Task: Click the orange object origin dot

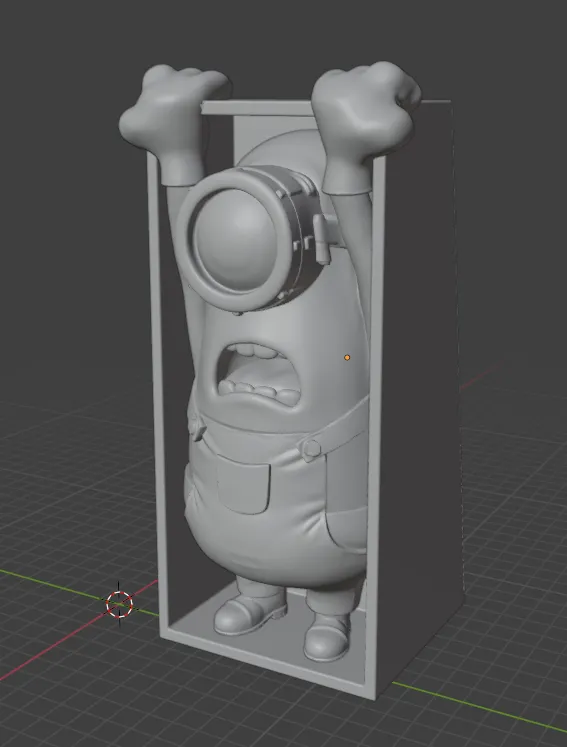Action: point(347,357)
